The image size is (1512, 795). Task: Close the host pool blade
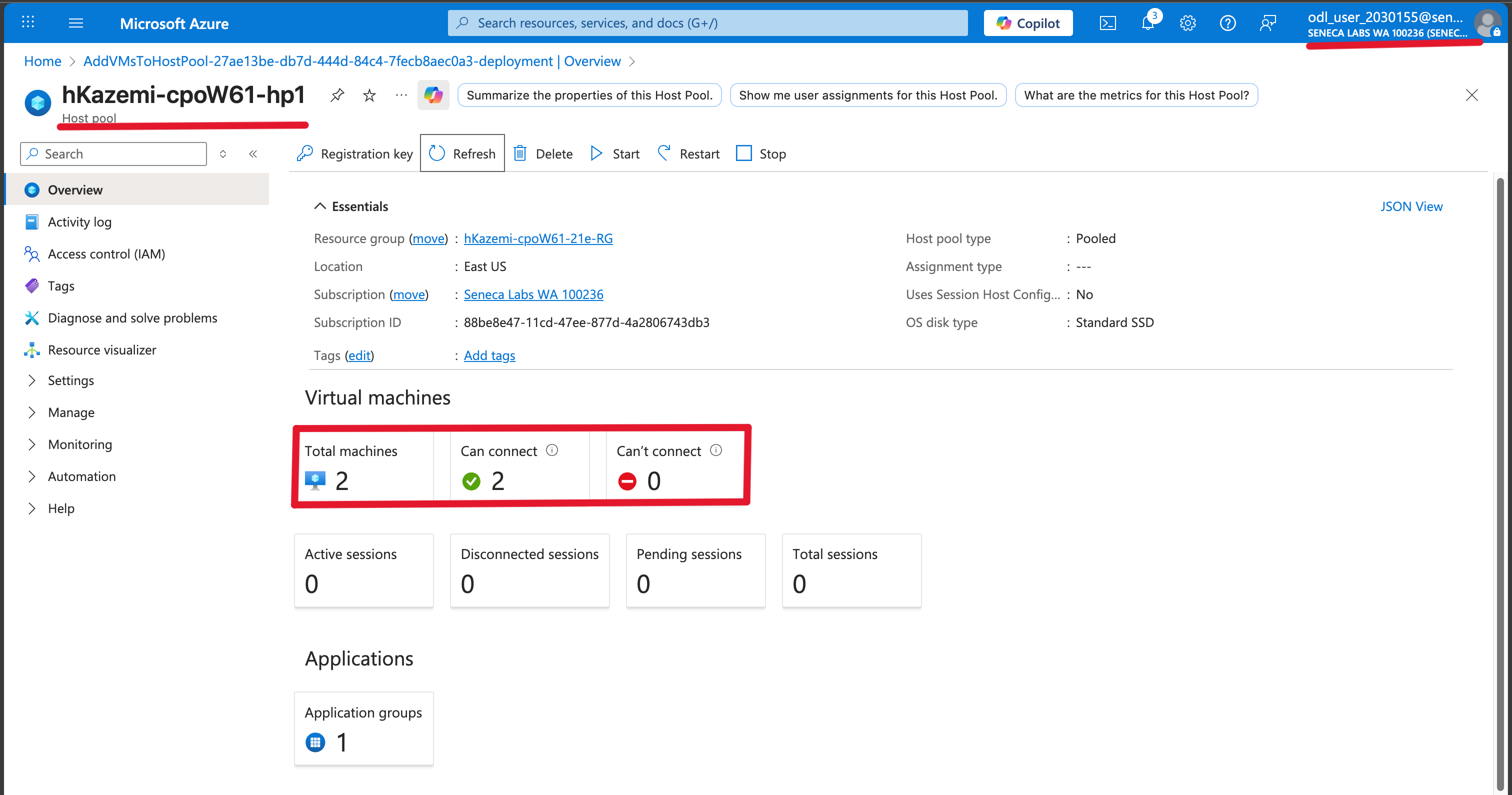[x=1471, y=95]
